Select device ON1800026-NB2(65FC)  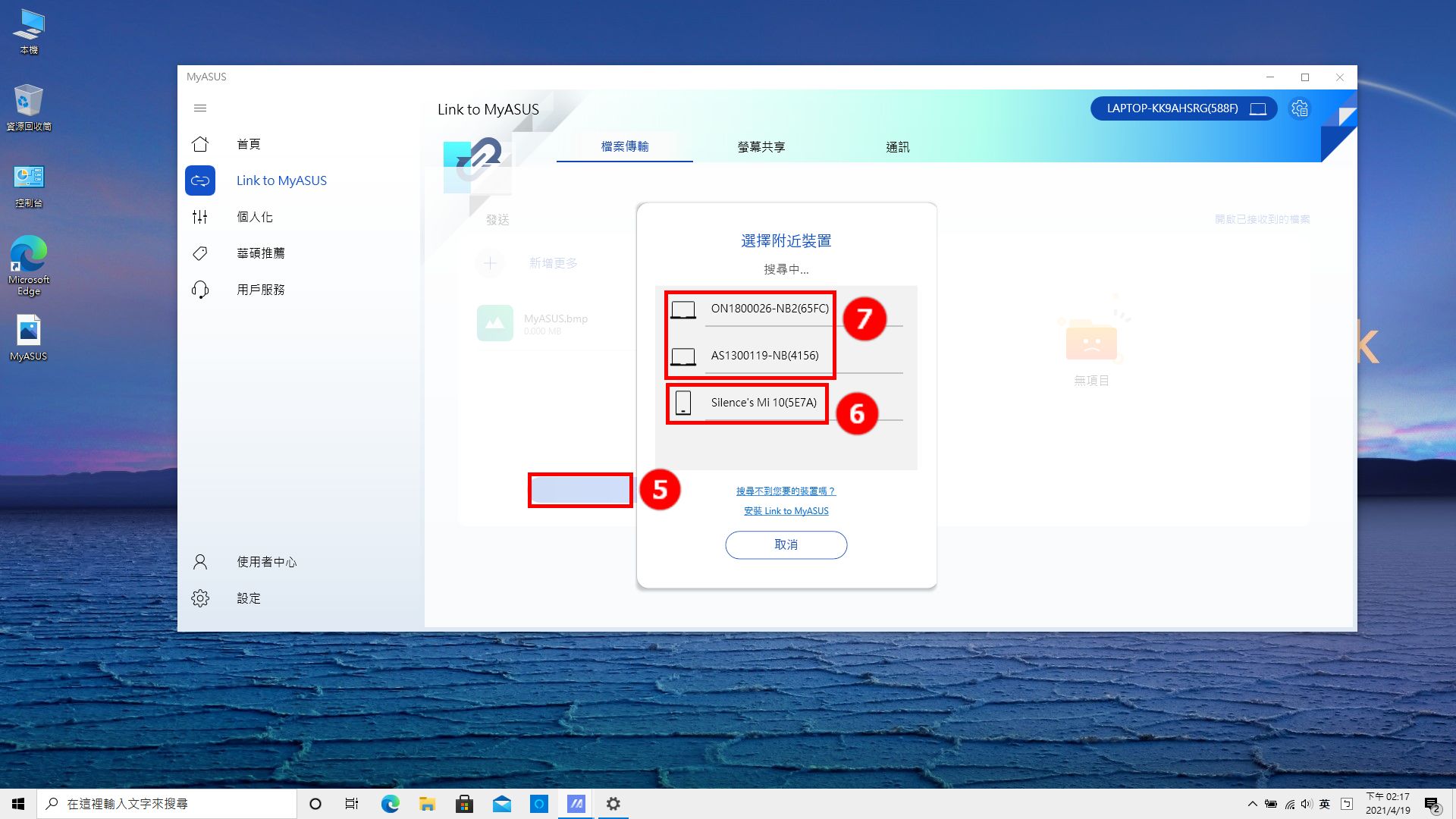click(786, 309)
